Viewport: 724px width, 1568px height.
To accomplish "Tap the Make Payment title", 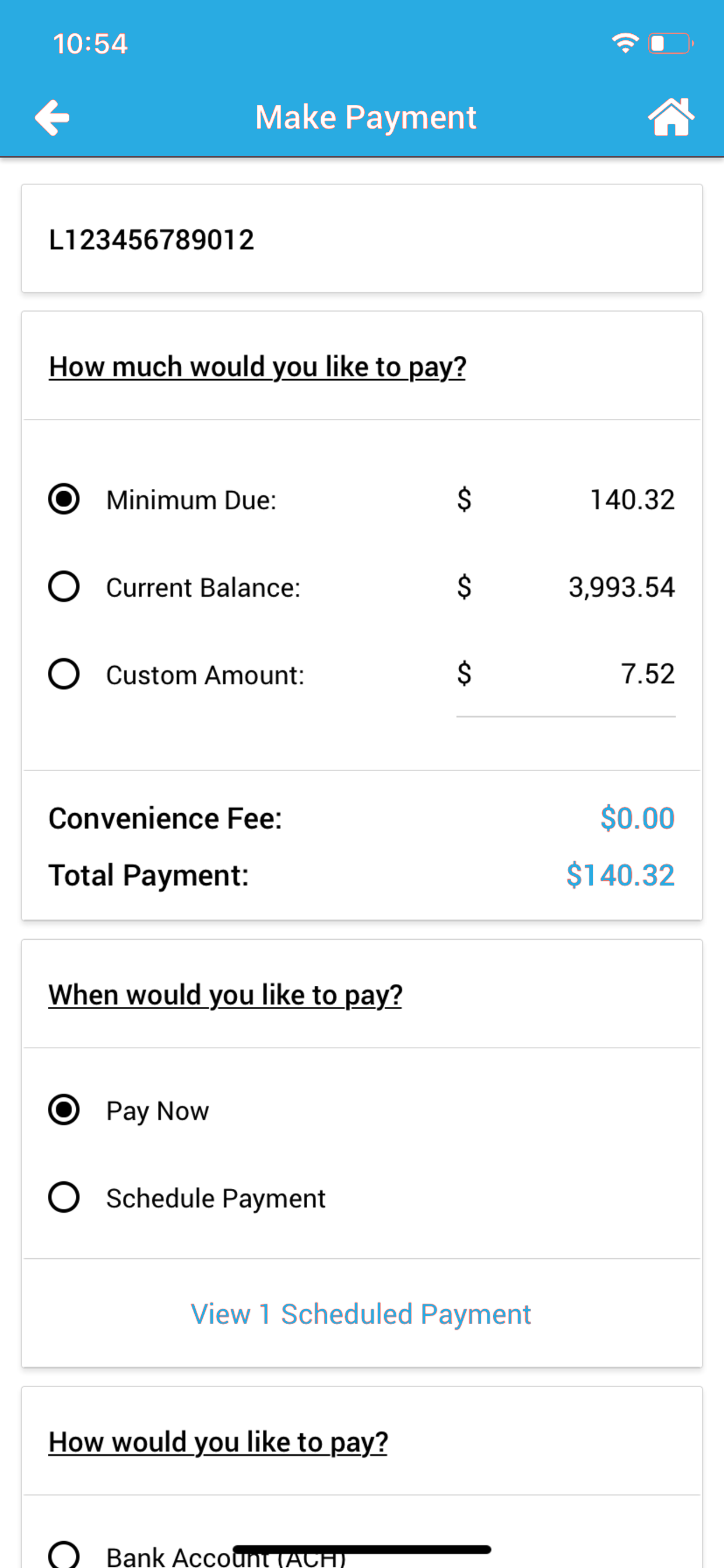I will [365, 117].
